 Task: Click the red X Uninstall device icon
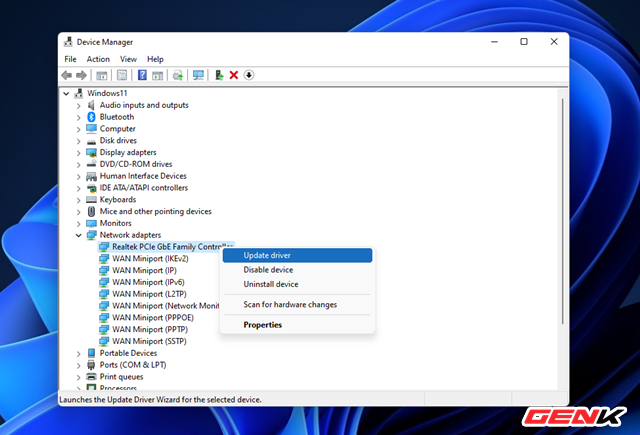coord(234,75)
